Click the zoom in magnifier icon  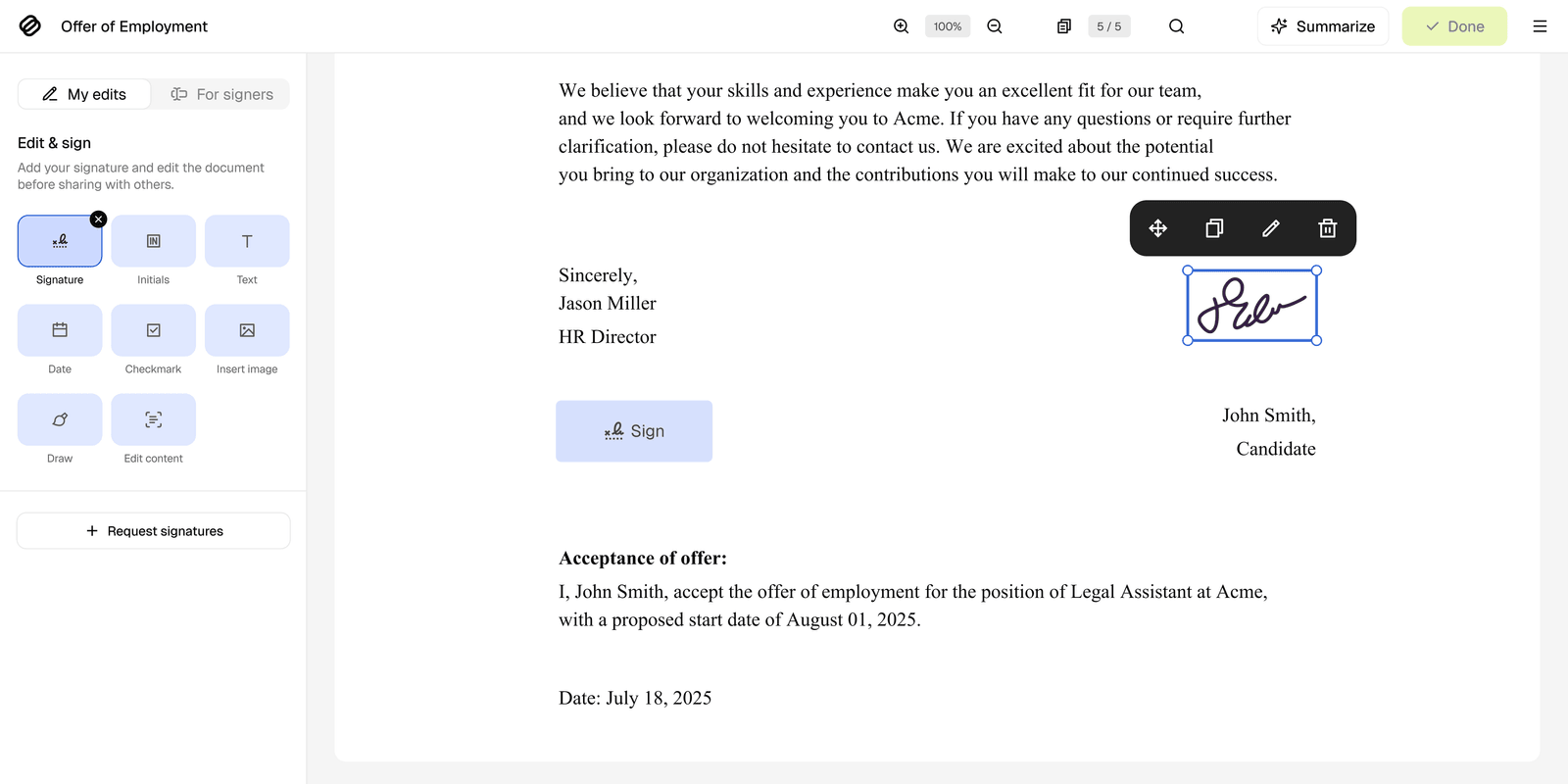(x=901, y=26)
